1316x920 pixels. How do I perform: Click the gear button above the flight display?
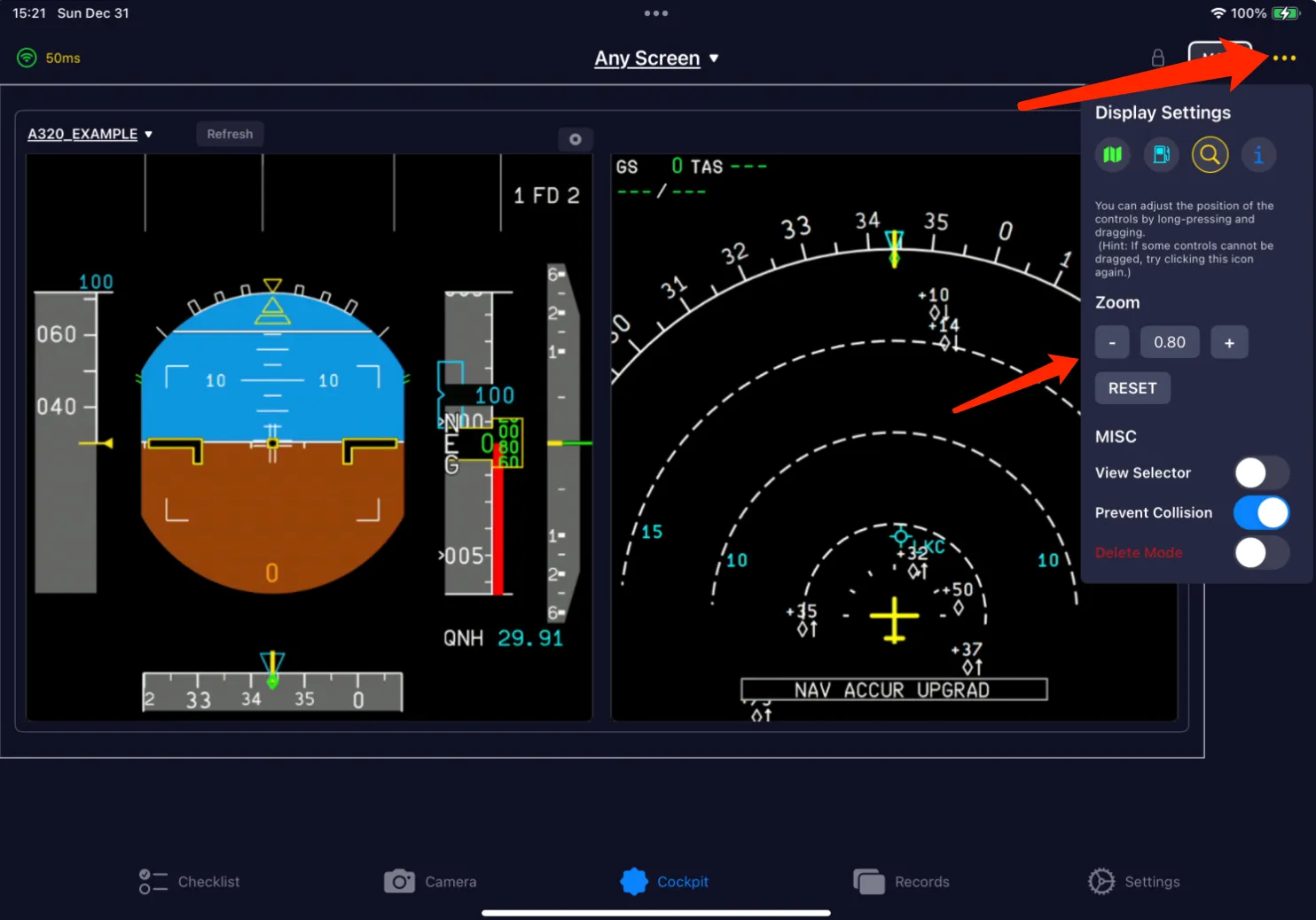click(575, 139)
